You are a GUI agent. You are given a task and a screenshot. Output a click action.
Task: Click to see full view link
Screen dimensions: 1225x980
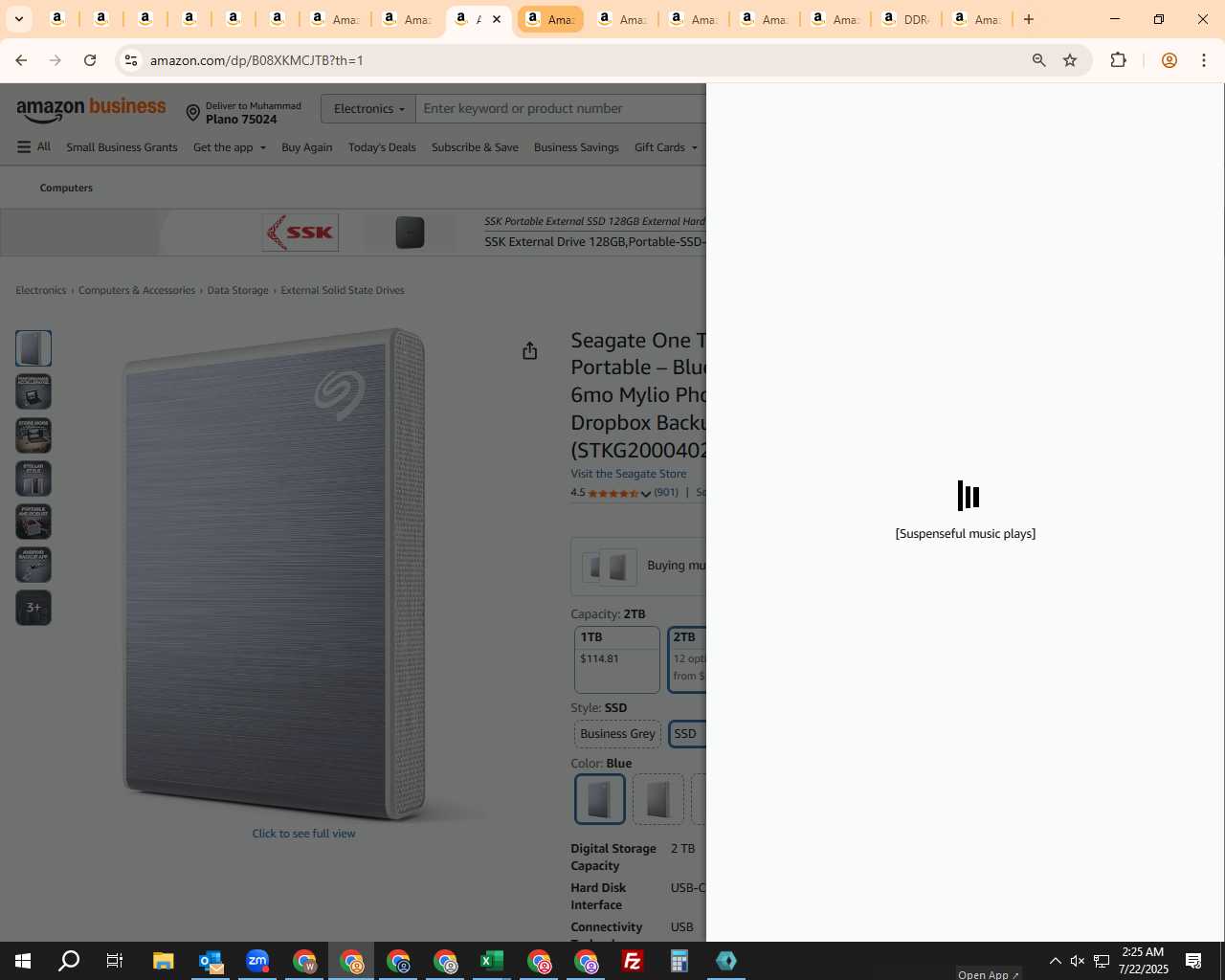coord(303,834)
